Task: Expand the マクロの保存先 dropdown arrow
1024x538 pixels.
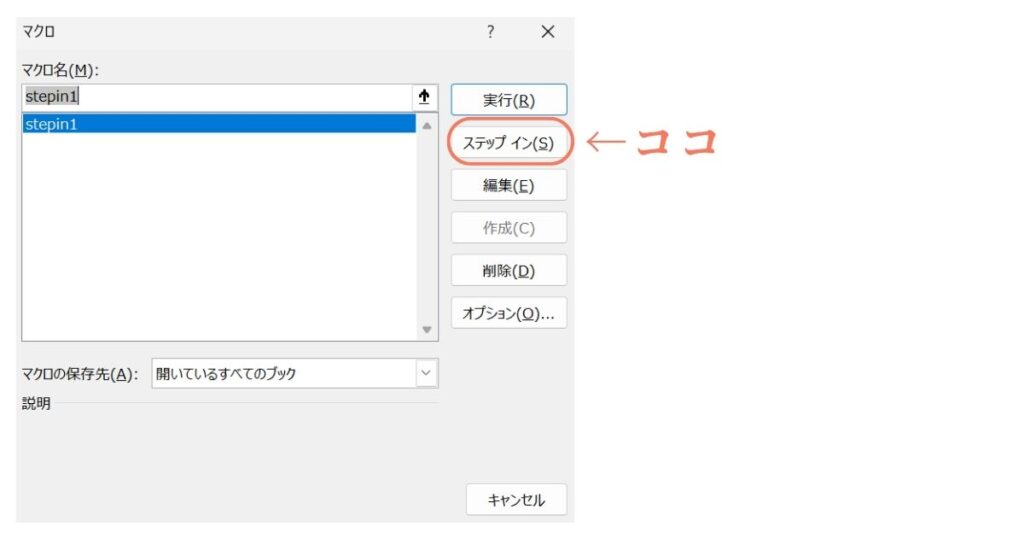Action: coord(427,374)
